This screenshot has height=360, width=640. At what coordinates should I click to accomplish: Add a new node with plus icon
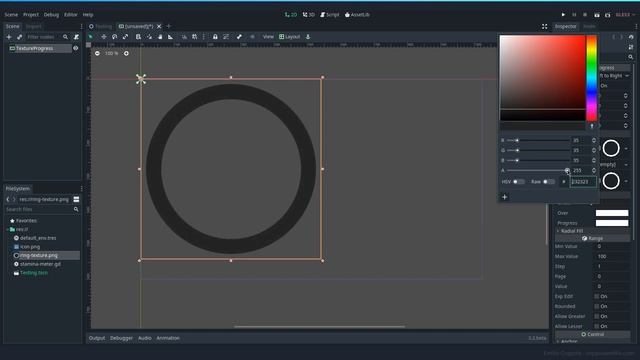pyautogui.click(x=9, y=37)
